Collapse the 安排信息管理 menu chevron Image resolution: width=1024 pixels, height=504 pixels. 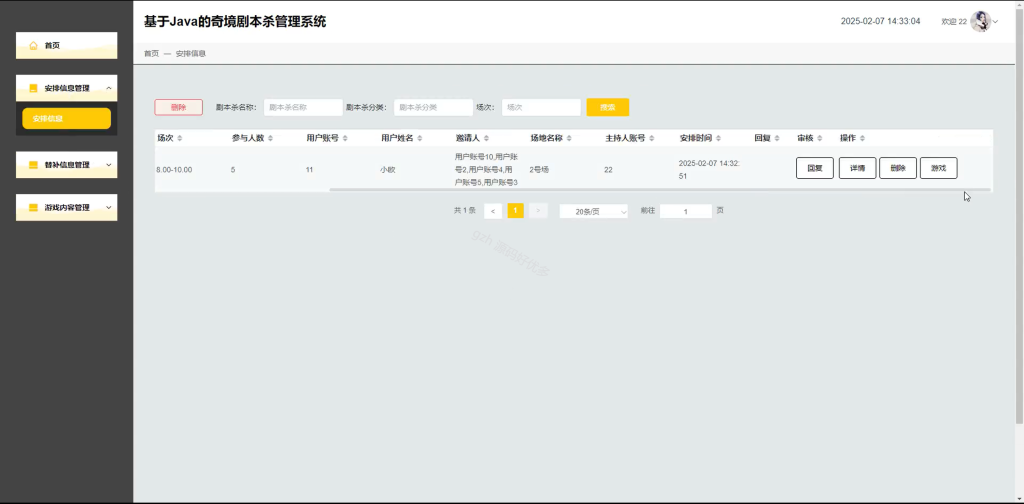108,88
